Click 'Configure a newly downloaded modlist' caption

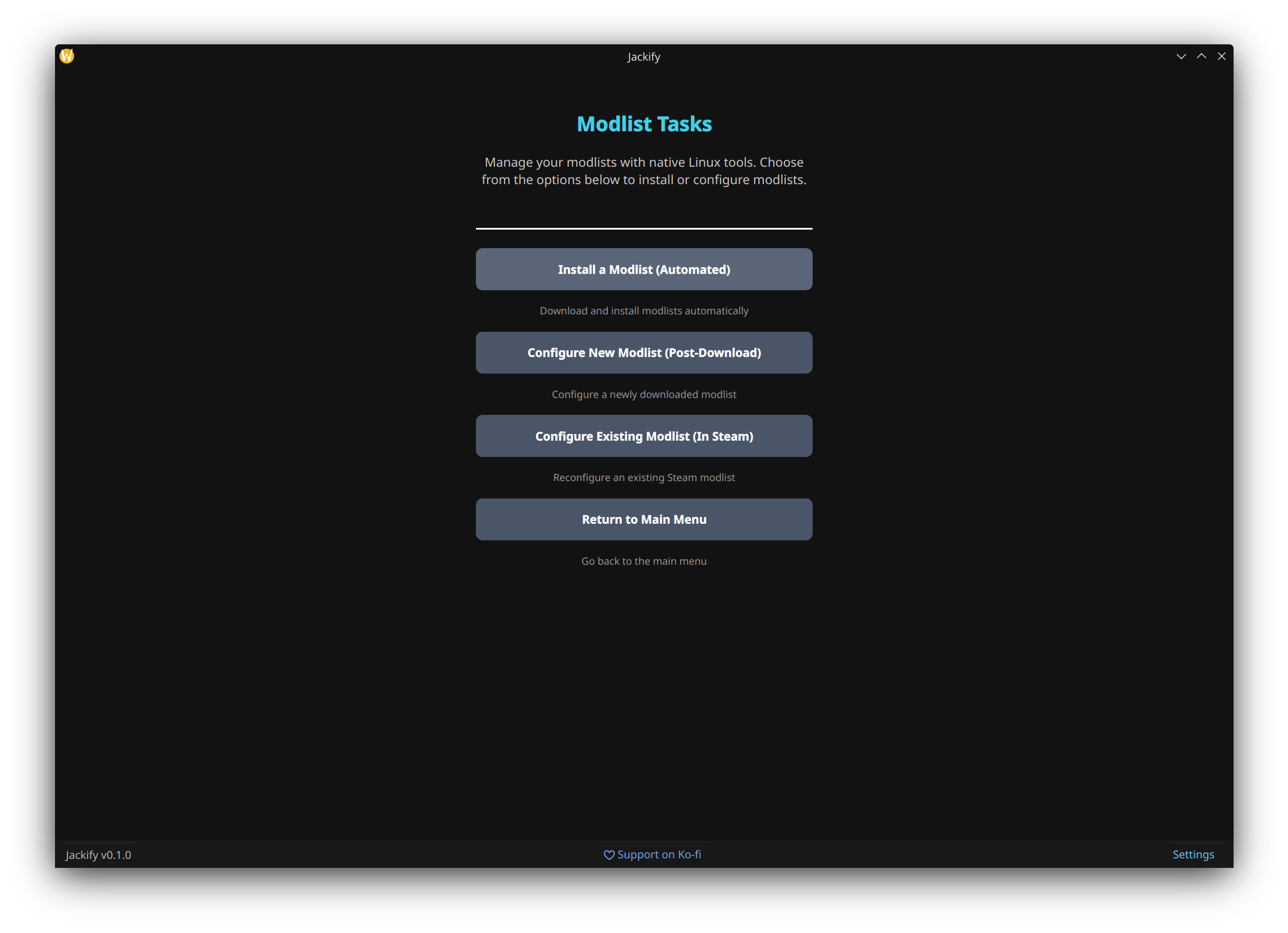click(644, 394)
